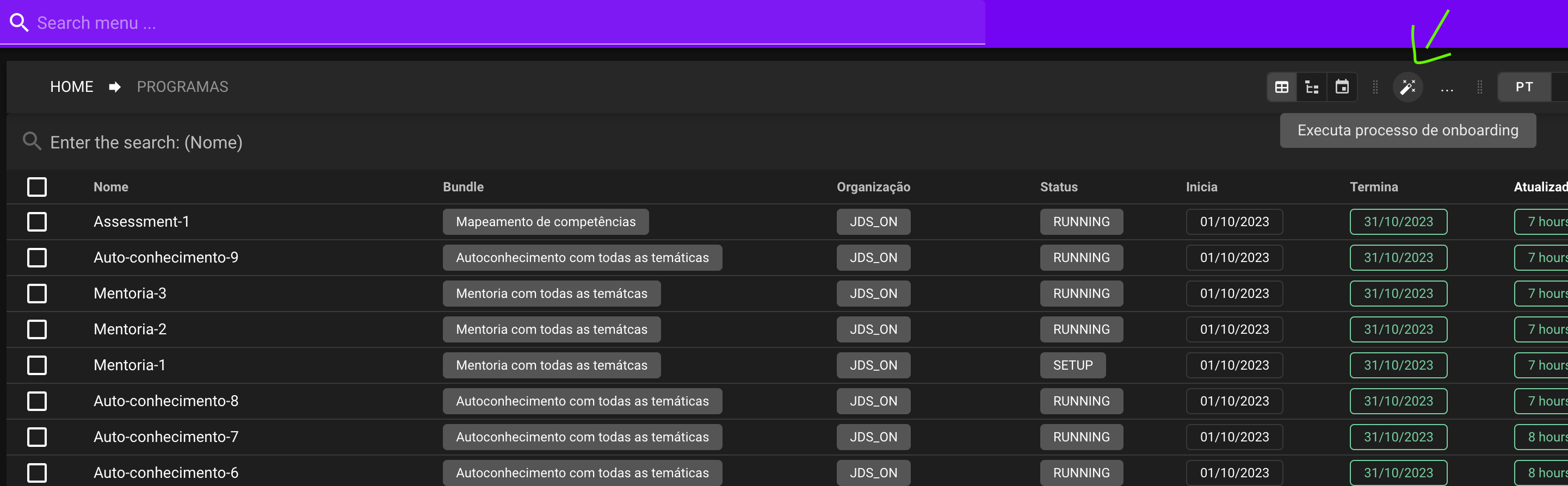Click the drag handle beside PT button
The width and height of the screenshot is (1568, 486).
[1479, 87]
